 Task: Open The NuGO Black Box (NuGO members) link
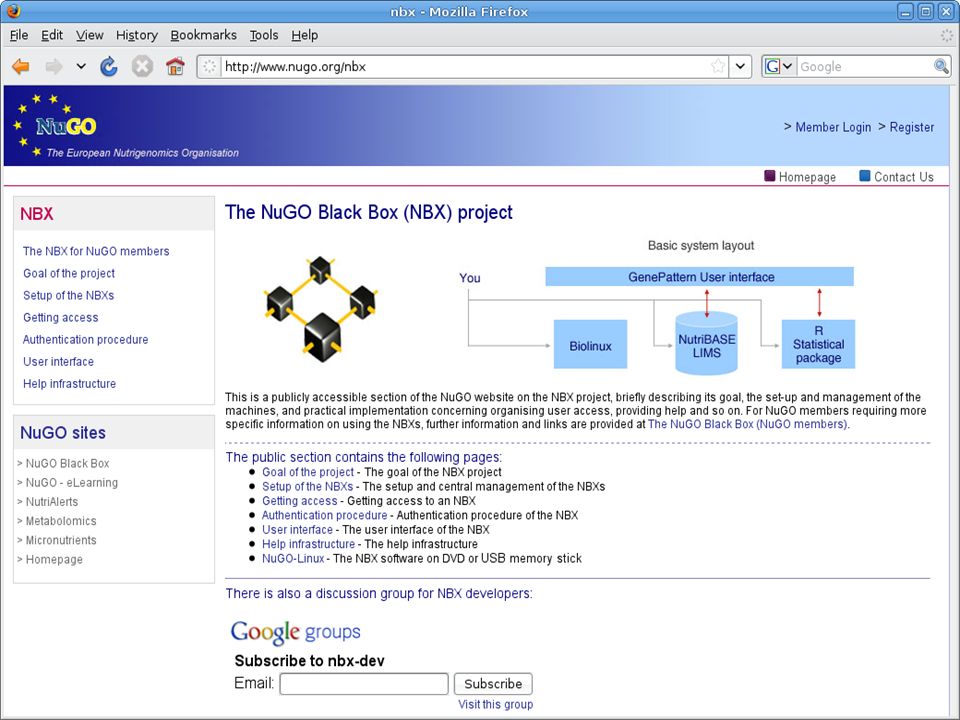coord(748,424)
